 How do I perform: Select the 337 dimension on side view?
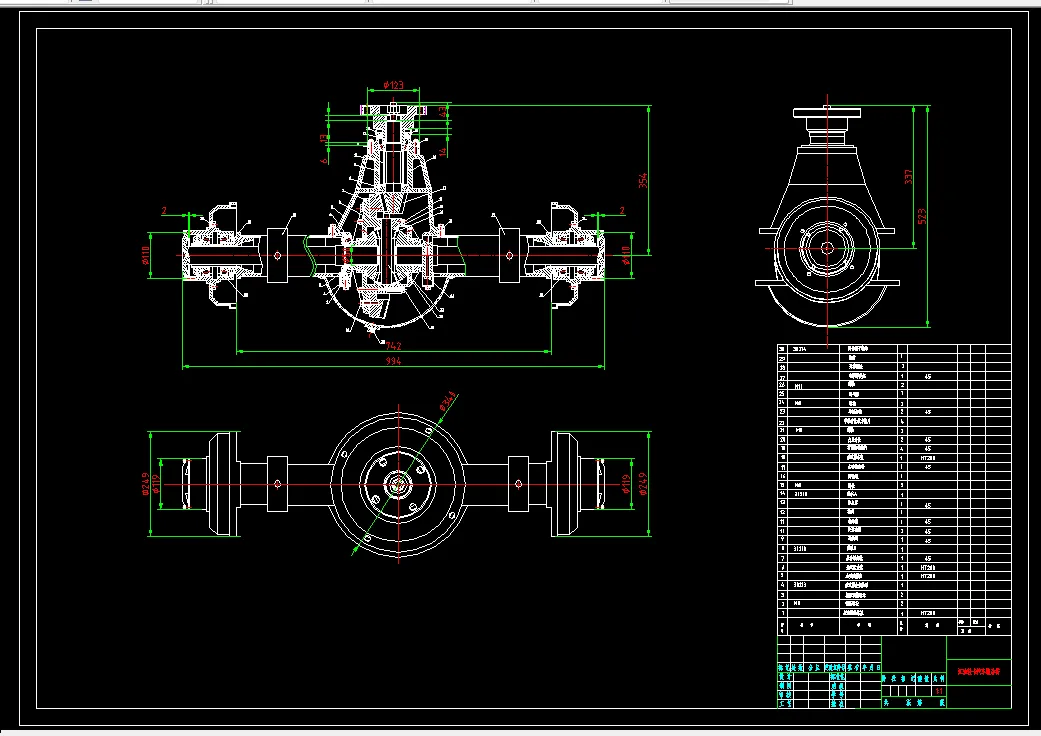click(x=908, y=177)
